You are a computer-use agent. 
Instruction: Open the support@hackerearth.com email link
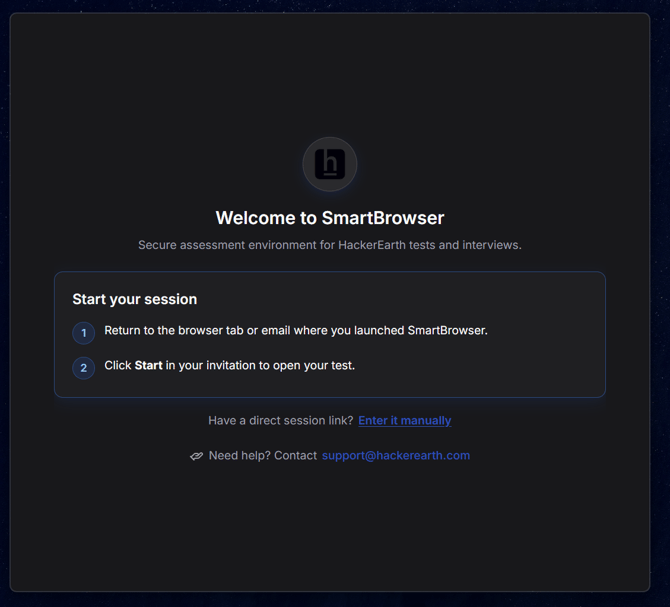click(x=396, y=456)
